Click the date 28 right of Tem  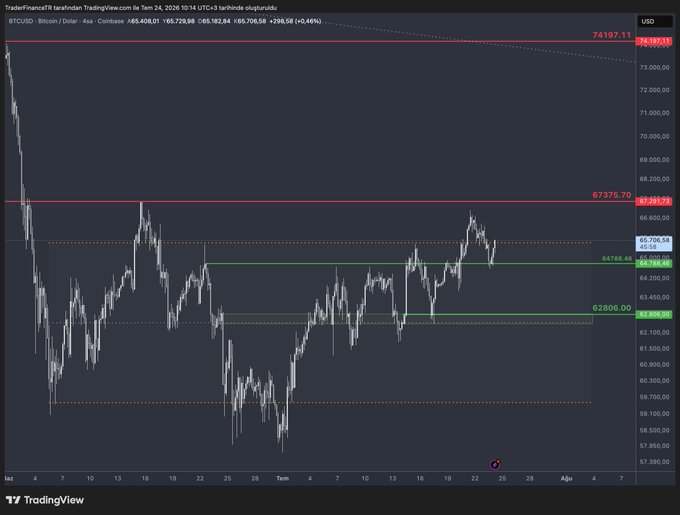click(x=530, y=479)
